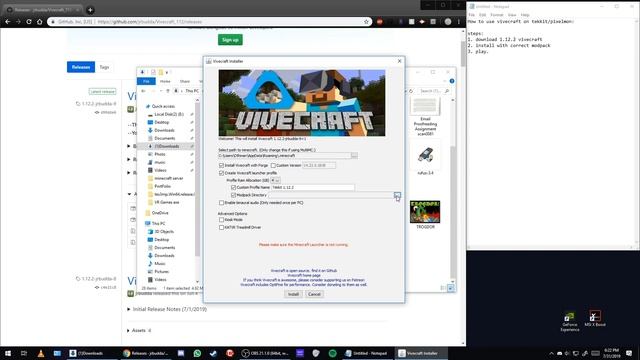The height and width of the screenshot is (360, 640).
Task: Click the Modpack Directory path field
Action: [331, 195]
